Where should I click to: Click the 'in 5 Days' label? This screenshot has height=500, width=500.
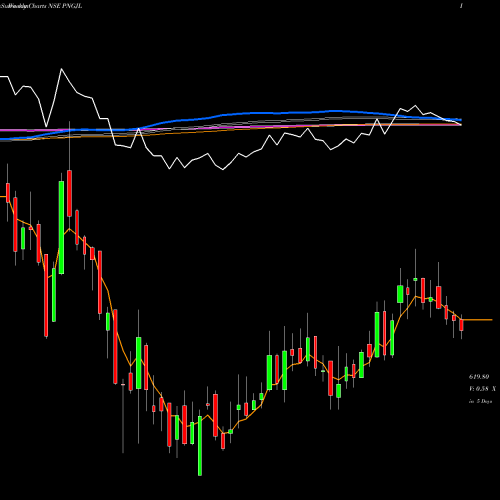(480, 401)
